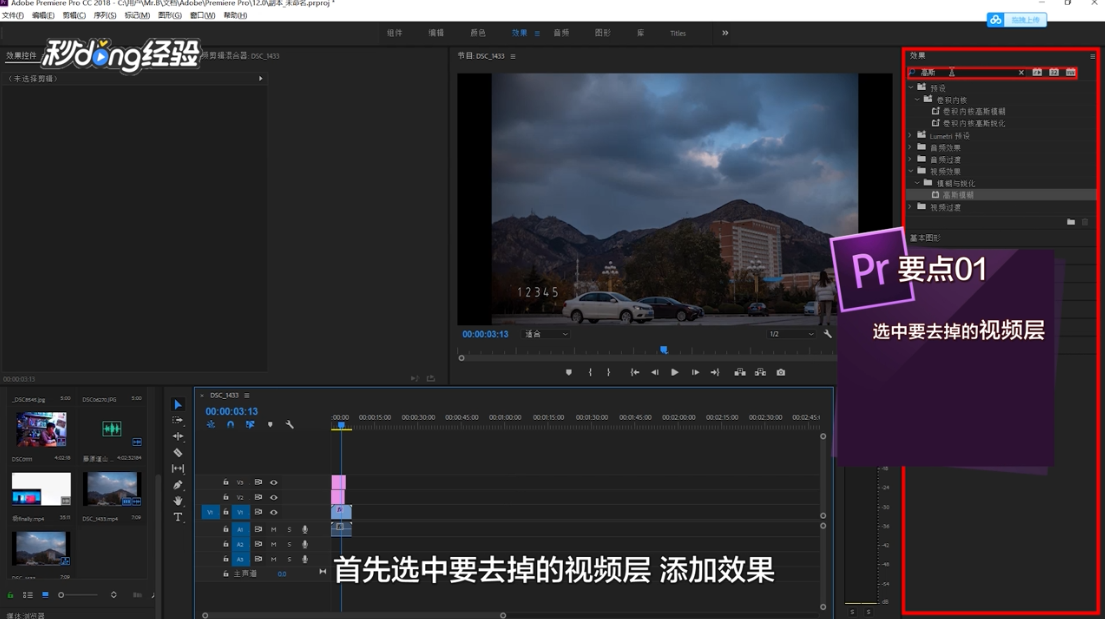Add a marker in Program Monitor
Viewport: 1105px width, 619px height.
(x=569, y=372)
